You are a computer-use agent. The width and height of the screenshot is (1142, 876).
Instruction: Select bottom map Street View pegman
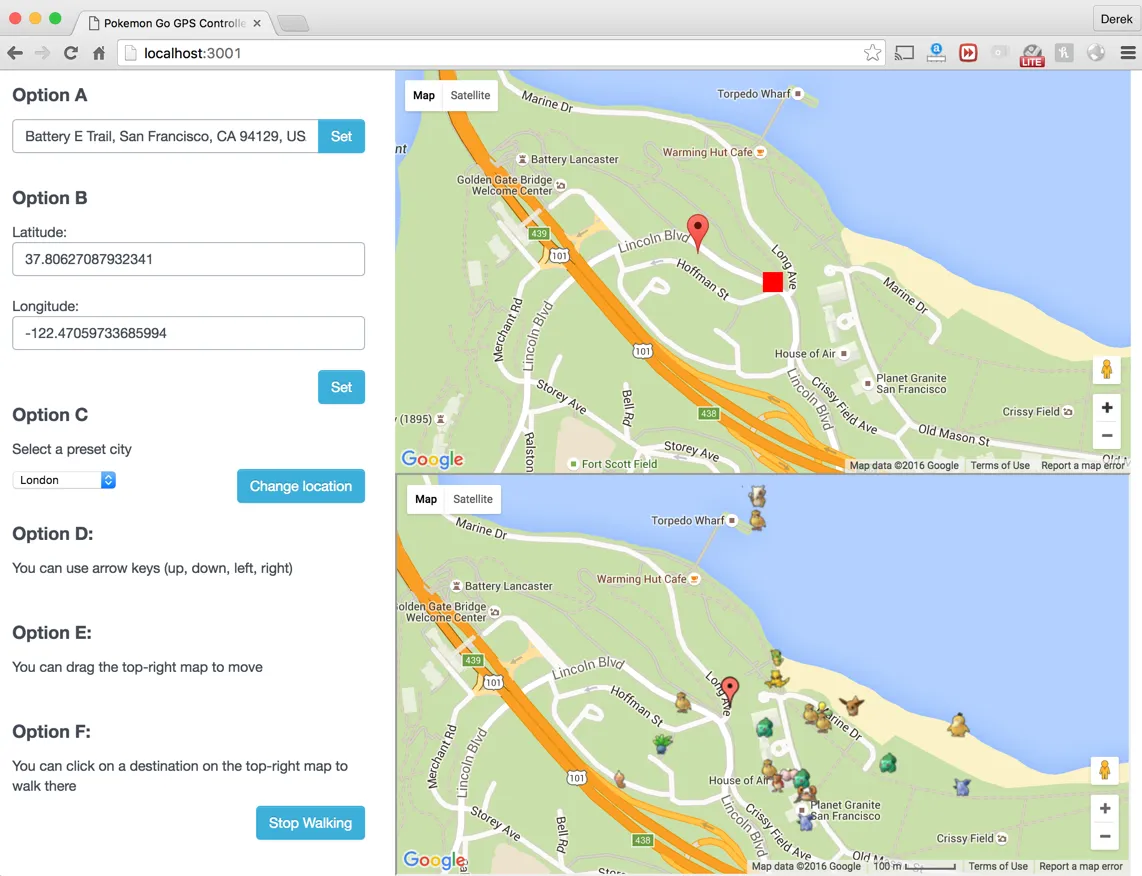1105,770
